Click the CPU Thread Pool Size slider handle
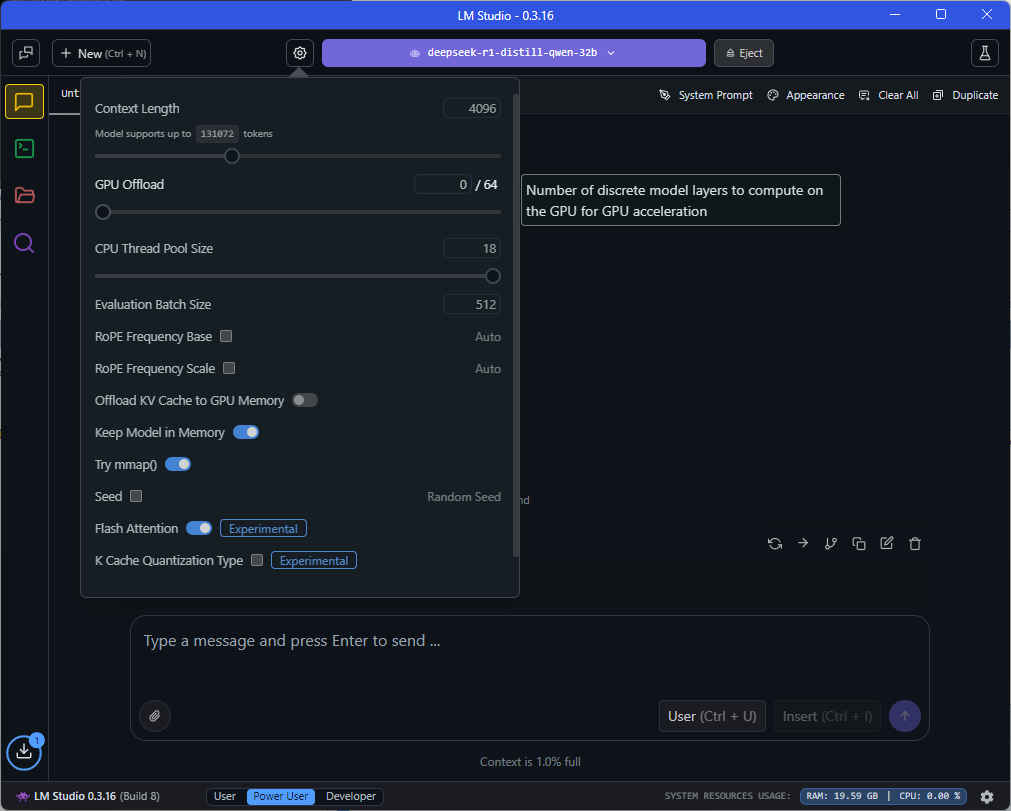Screen dimensions: 1011x811 [x=493, y=276]
